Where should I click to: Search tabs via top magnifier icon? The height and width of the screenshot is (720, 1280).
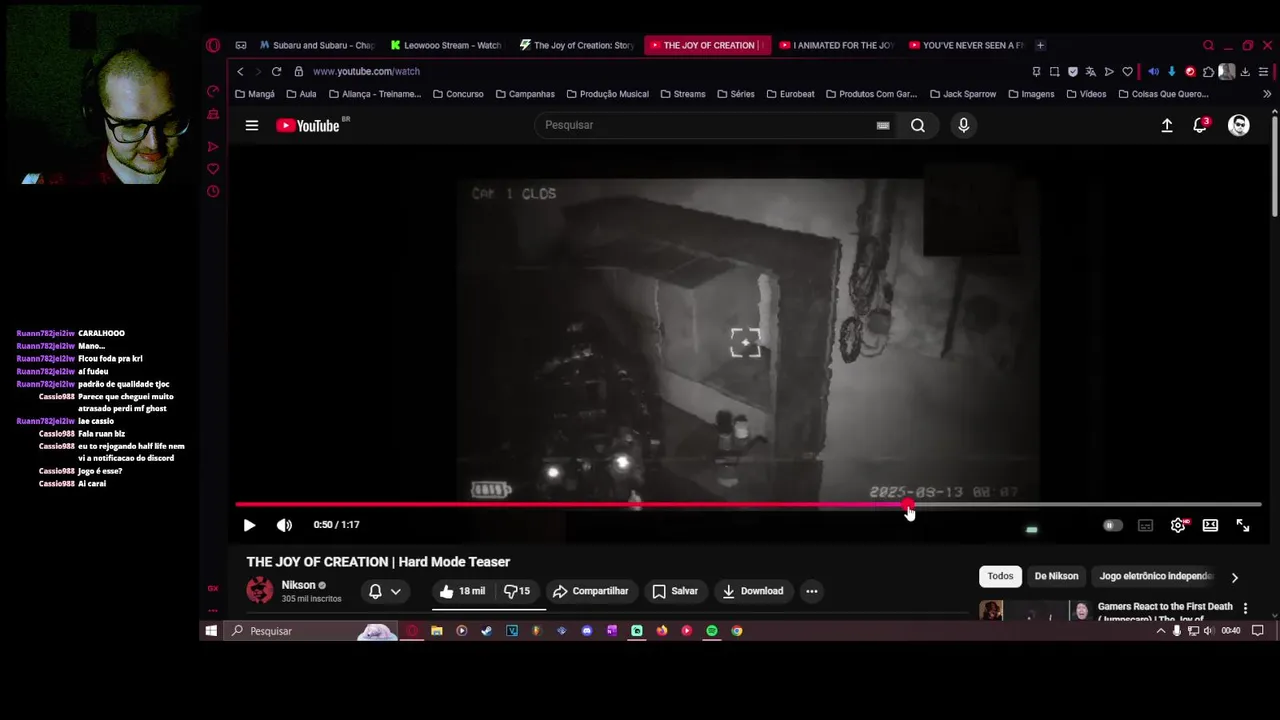1208,45
